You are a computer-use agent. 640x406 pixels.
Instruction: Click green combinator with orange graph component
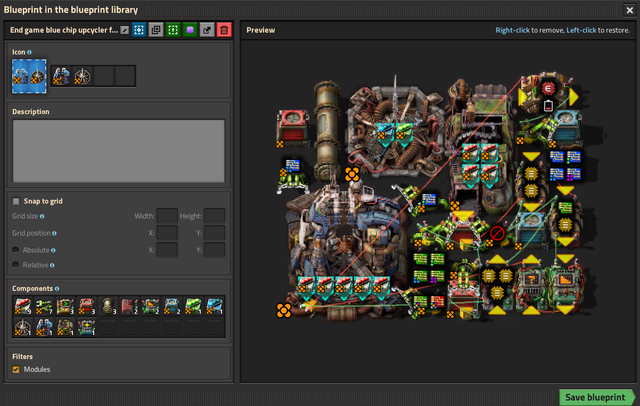click(x=150, y=306)
